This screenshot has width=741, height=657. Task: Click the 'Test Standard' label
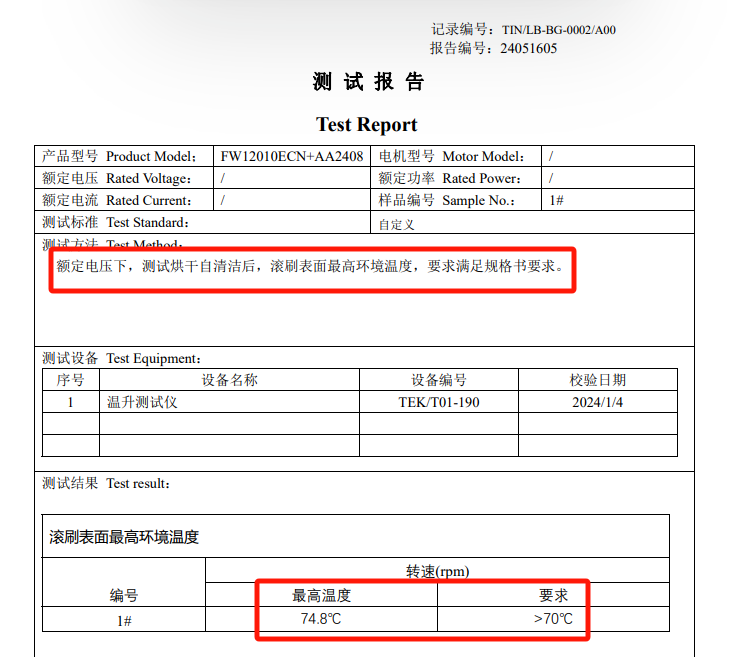pyautogui.click(x=115, y=222)
